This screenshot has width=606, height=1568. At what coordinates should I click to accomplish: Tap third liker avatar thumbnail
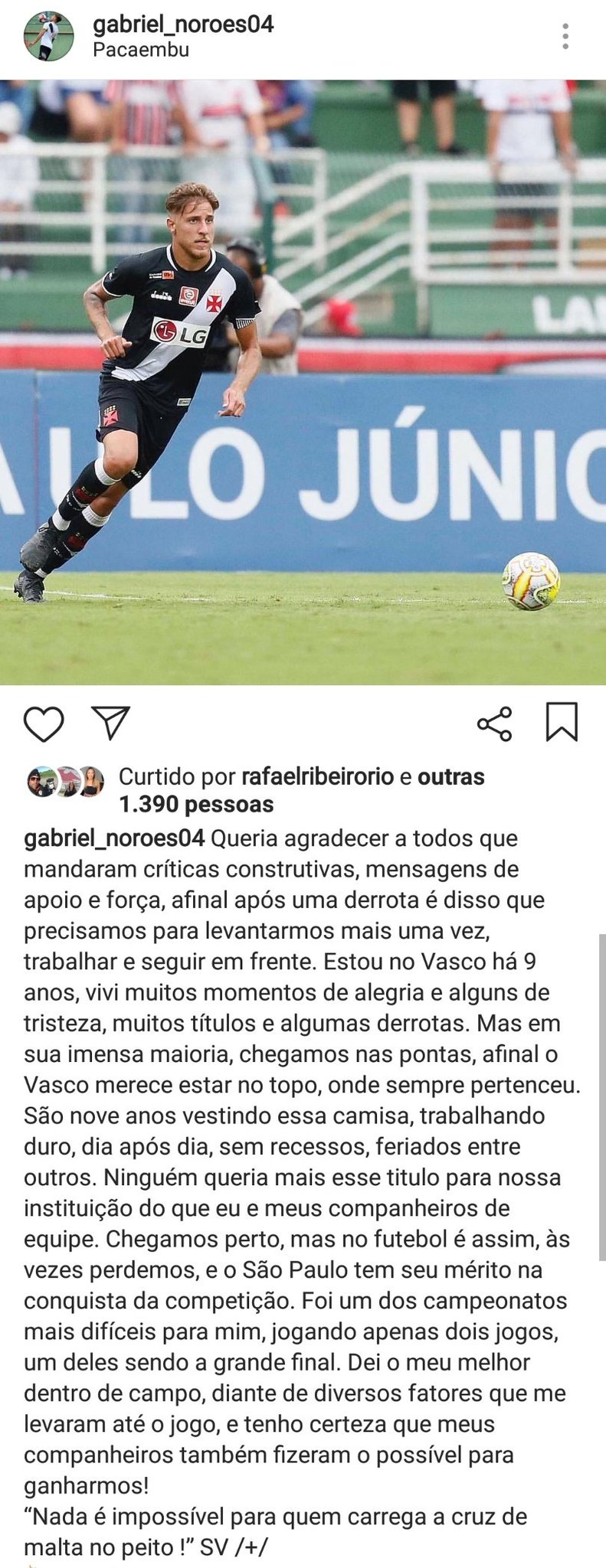(90, 782)
